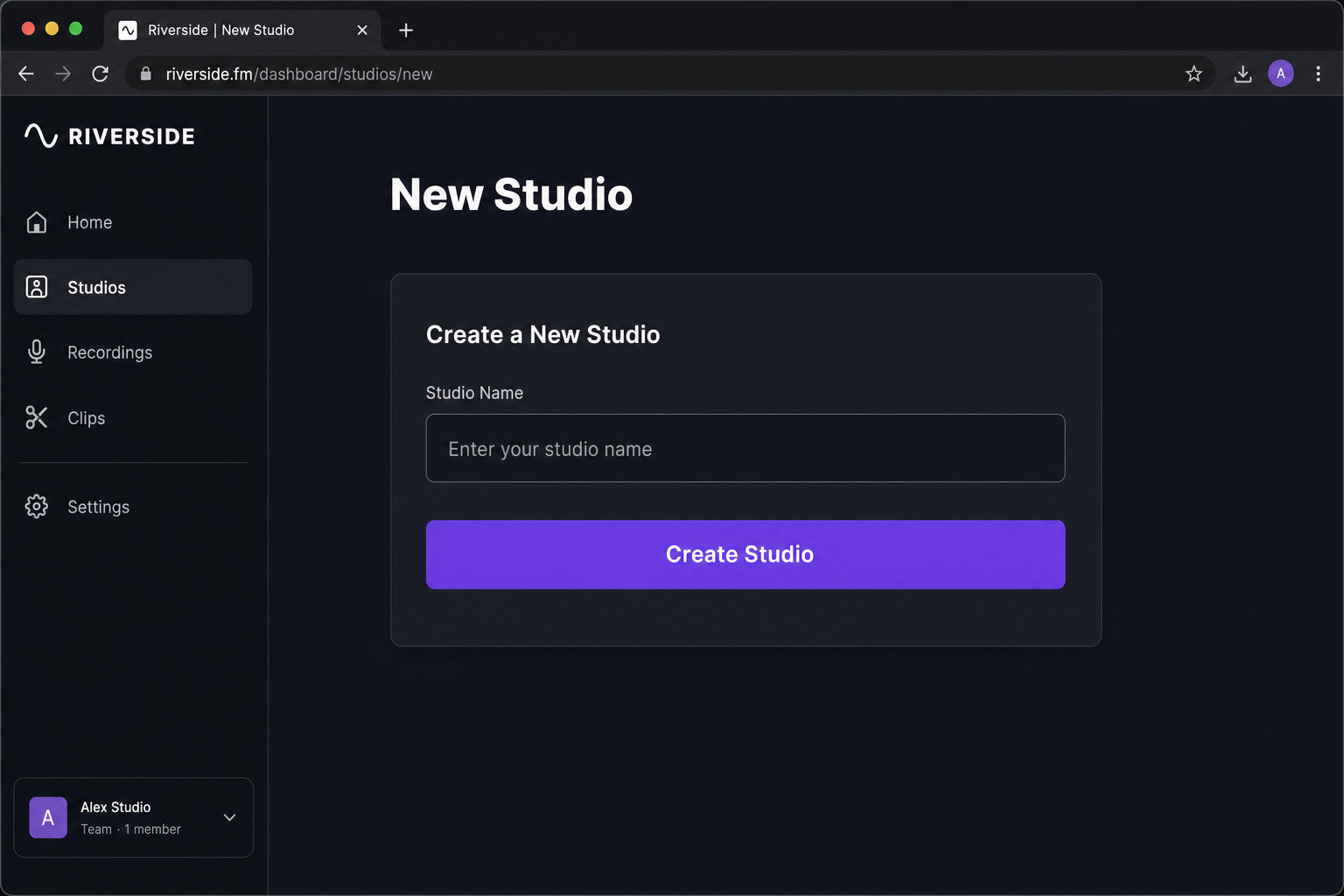Reload the page with refresh icon
The image size is (1344, 896).
pyautogui.click(x=101, y=73)
